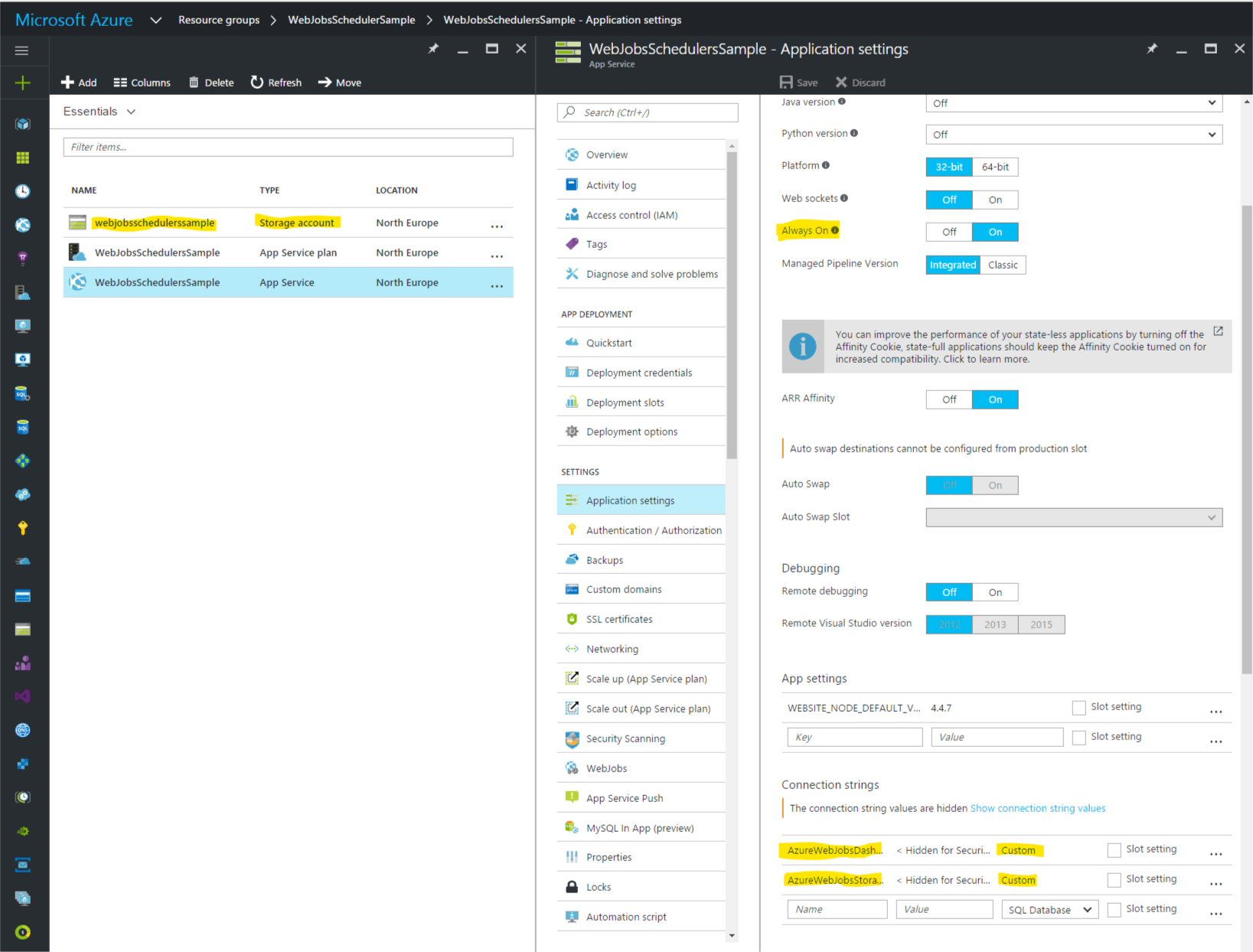1253x952 pixels.
Task: Open Activity log
Action: [x=641, y=185]
